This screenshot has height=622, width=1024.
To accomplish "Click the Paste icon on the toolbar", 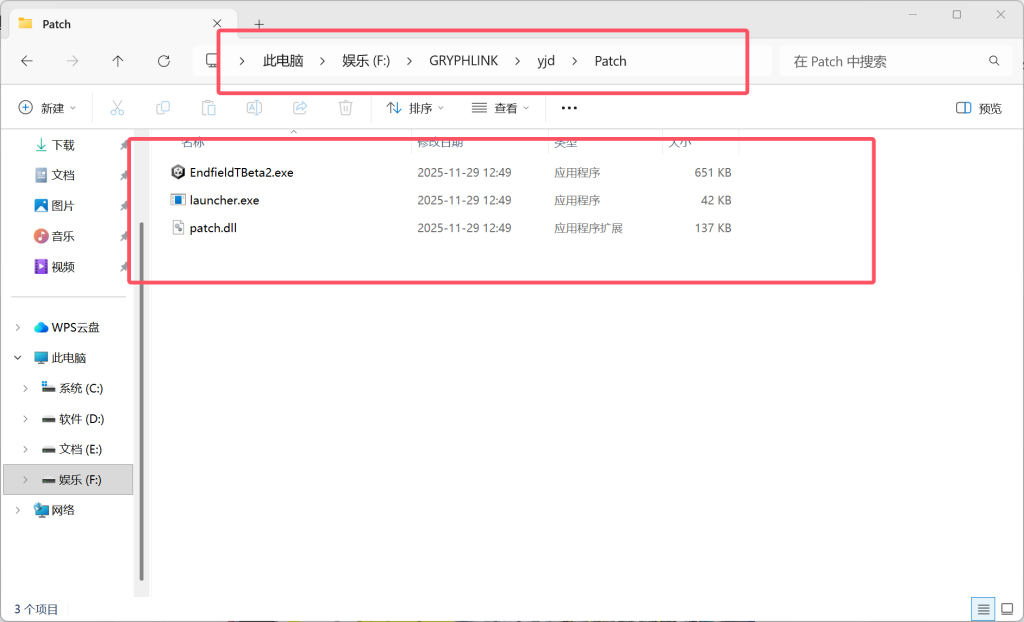I will pos(207,107).
